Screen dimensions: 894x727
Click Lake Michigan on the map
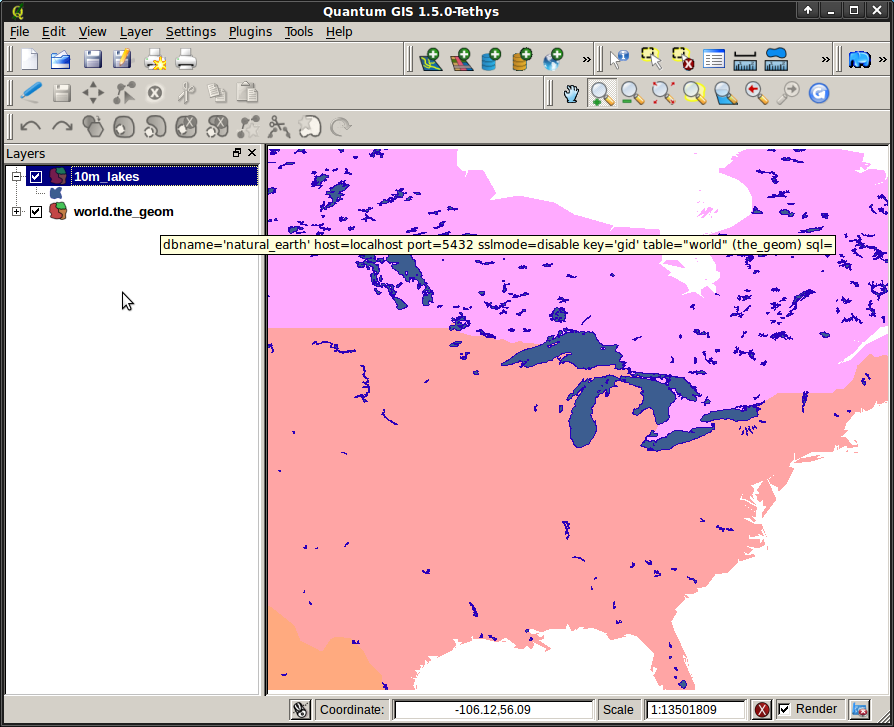pyautogui.click(x=583, y=420)
